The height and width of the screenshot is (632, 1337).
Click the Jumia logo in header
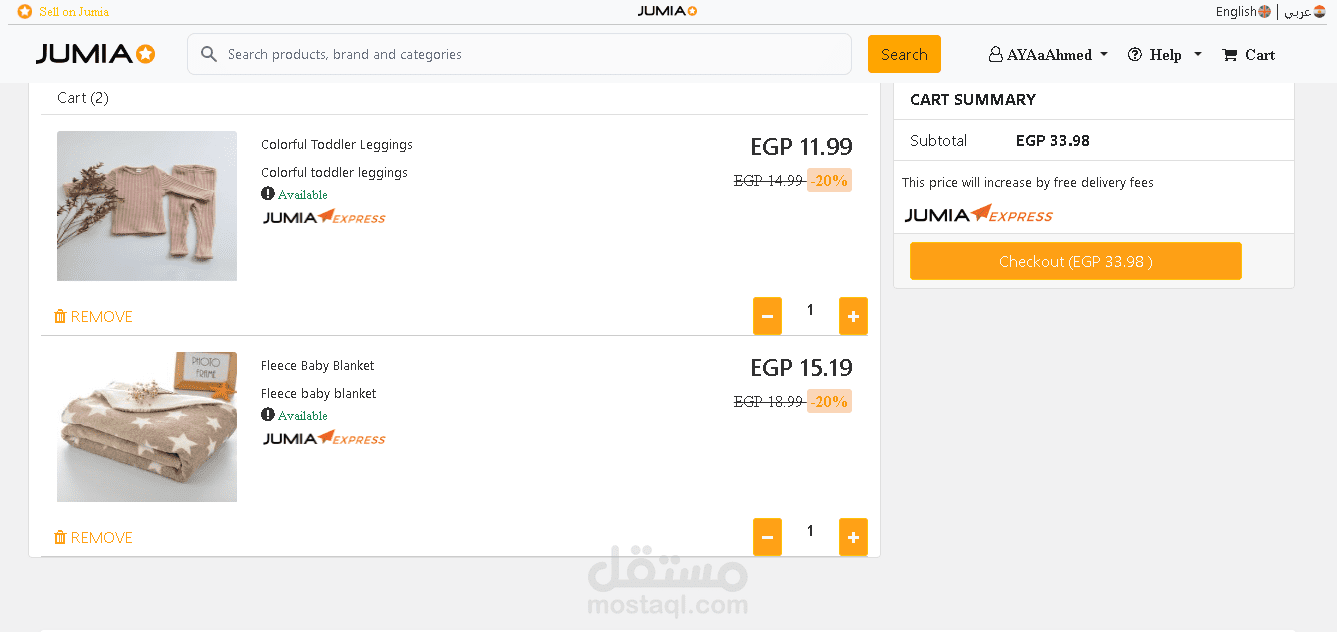click(95, 54)
